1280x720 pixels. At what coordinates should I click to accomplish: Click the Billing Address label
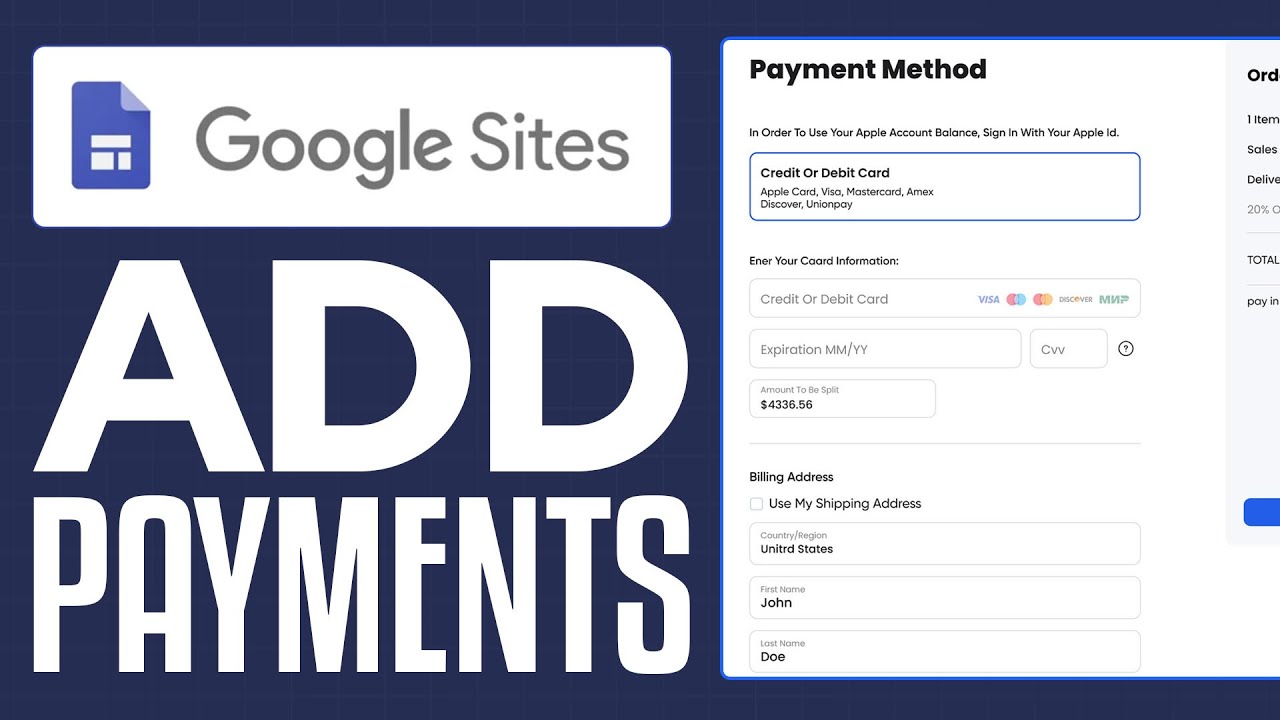pyautogui.click(x=791, y=477)
